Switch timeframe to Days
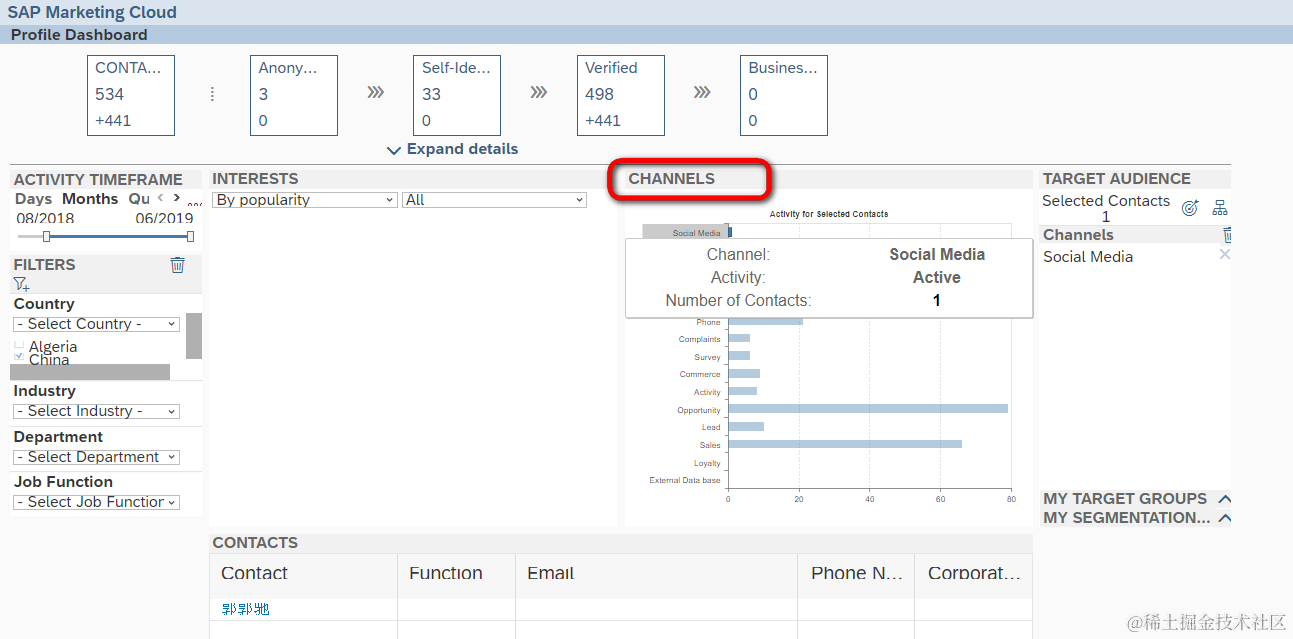Screen dimensions: 1293x639 click(34, 199)
